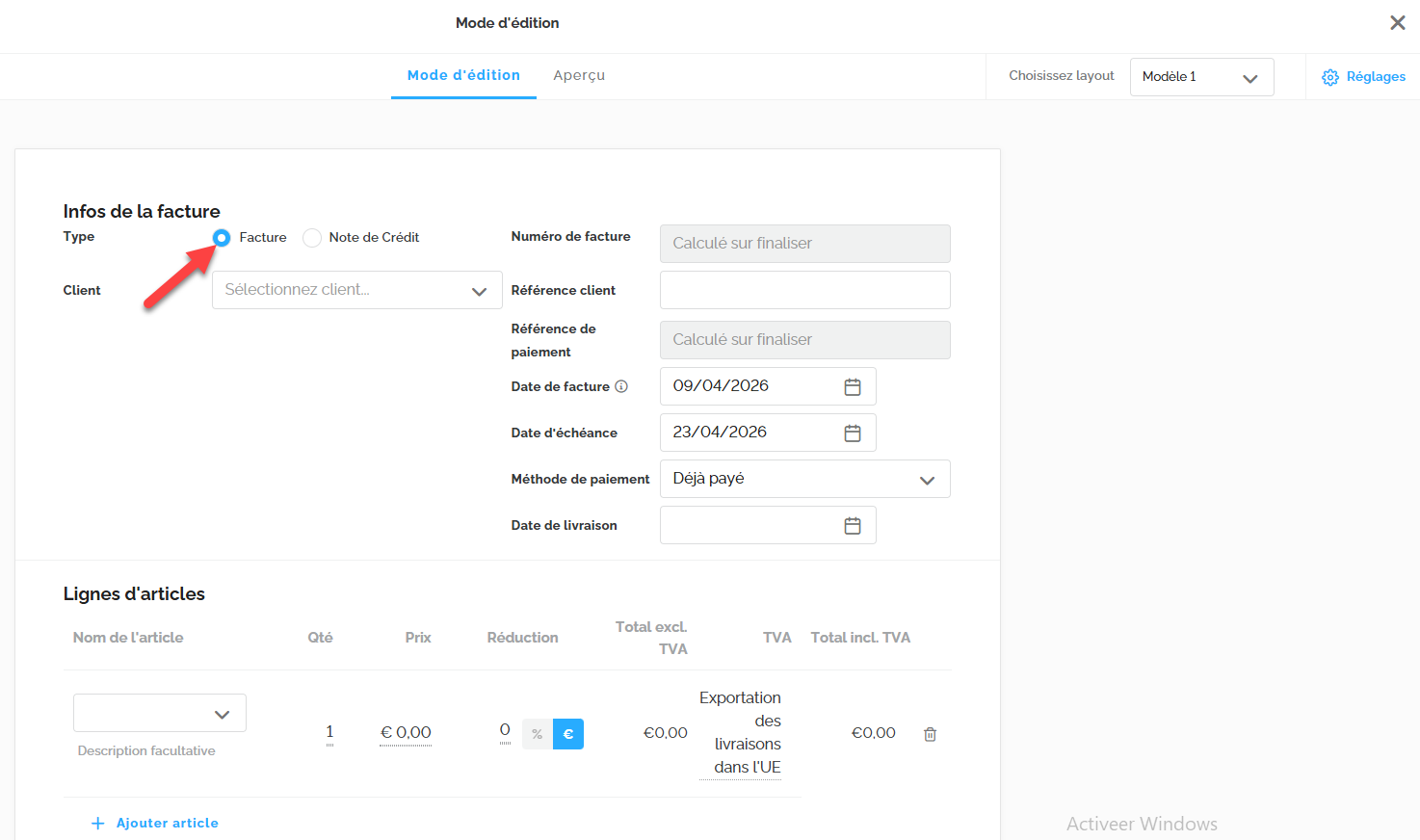Focus the Référence client input field
Viewport: 1420px width, 840px height.
click(x=805, y=290)
